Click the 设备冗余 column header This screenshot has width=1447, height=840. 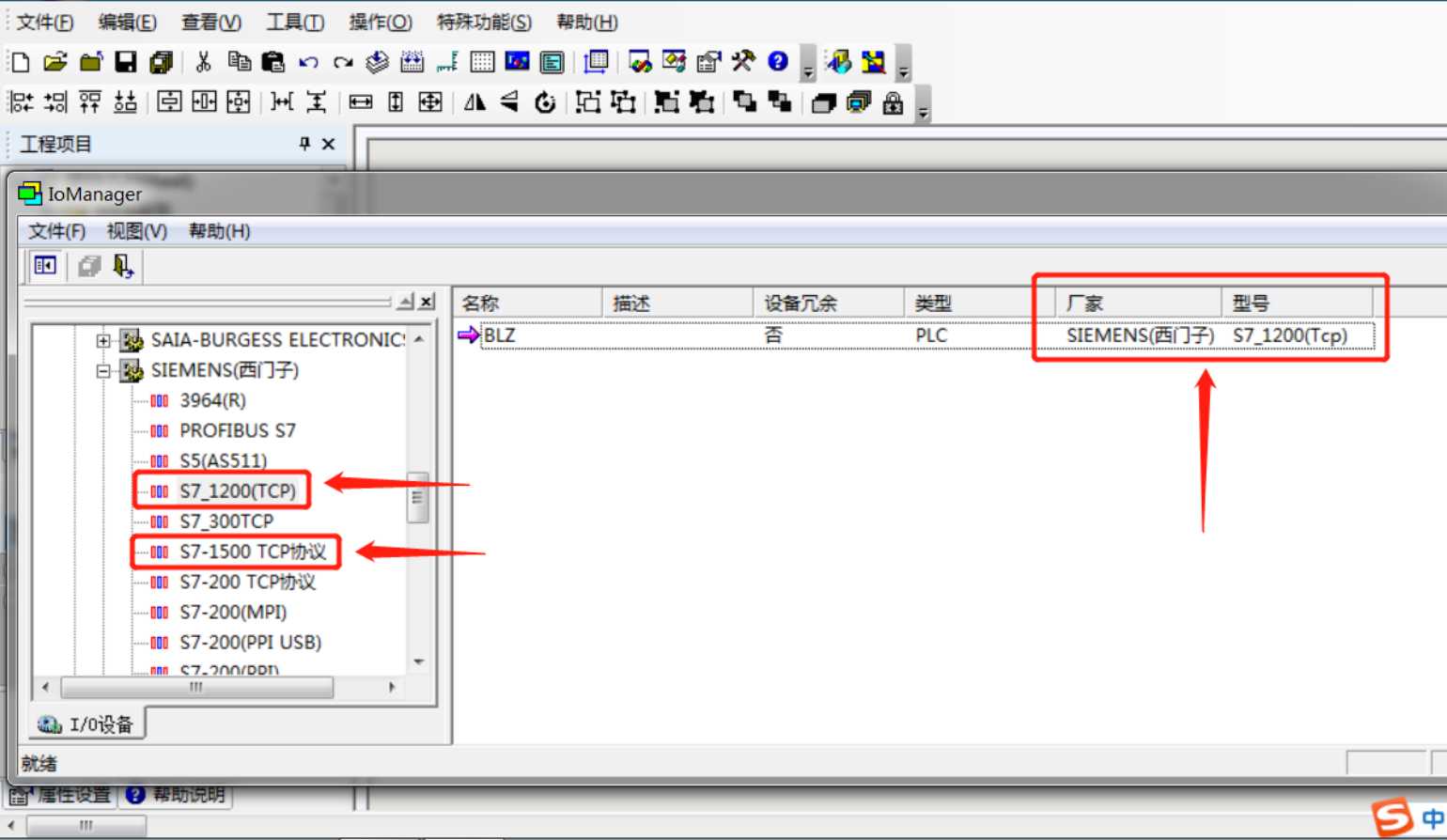pos(829,303)
